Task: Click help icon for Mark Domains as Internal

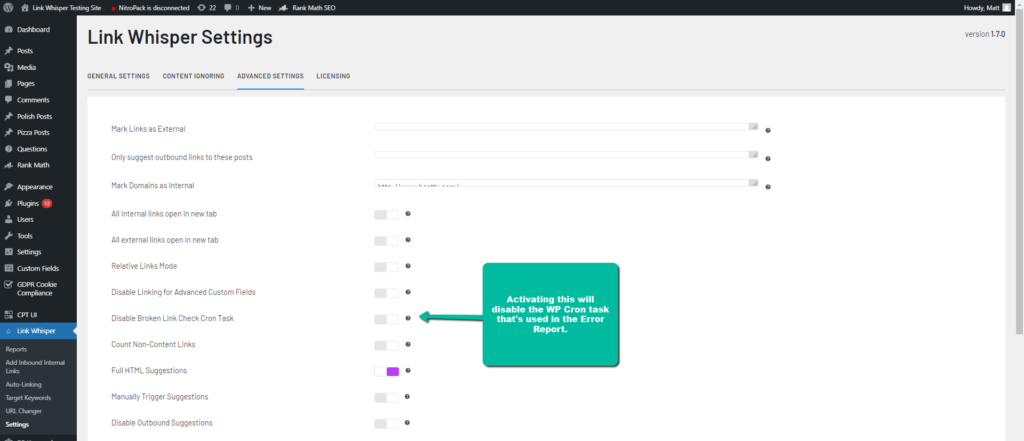Action: point(768,187)
